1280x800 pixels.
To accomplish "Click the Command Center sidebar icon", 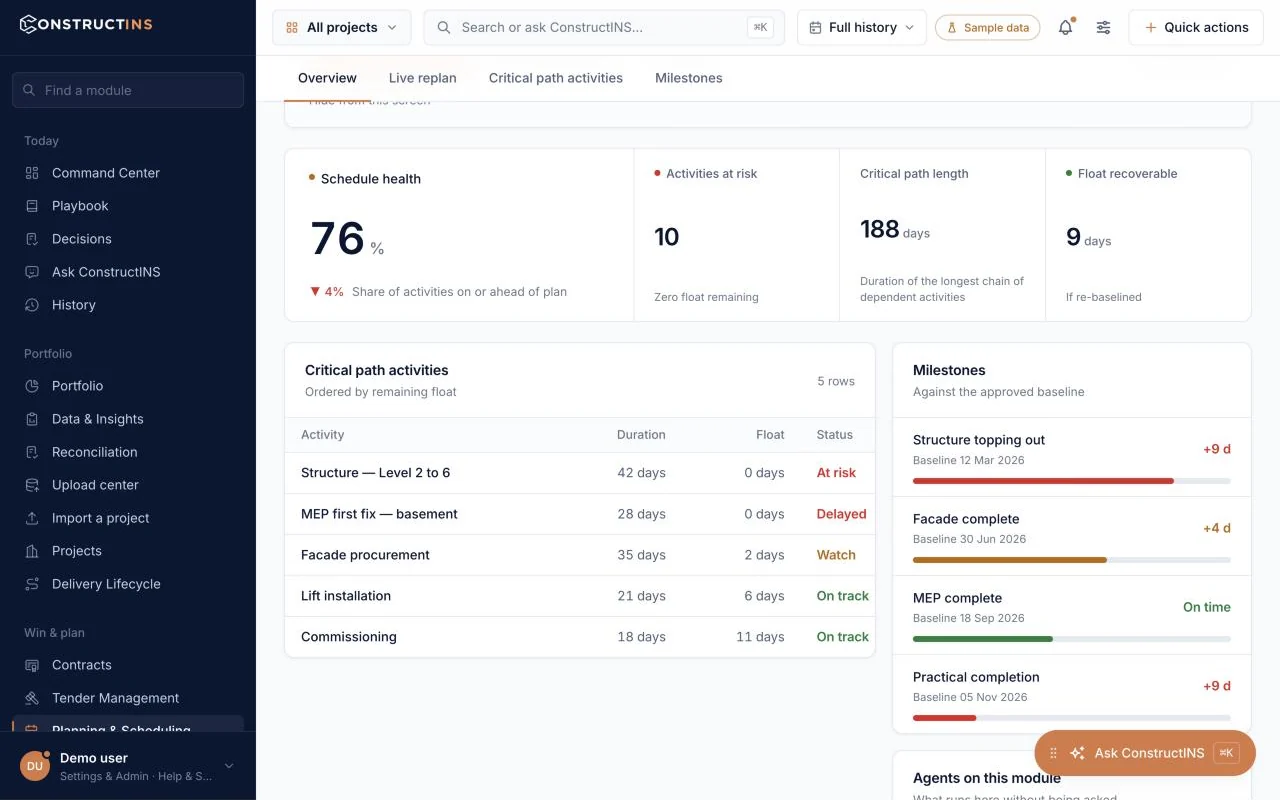I will click(x=32, y=173).
